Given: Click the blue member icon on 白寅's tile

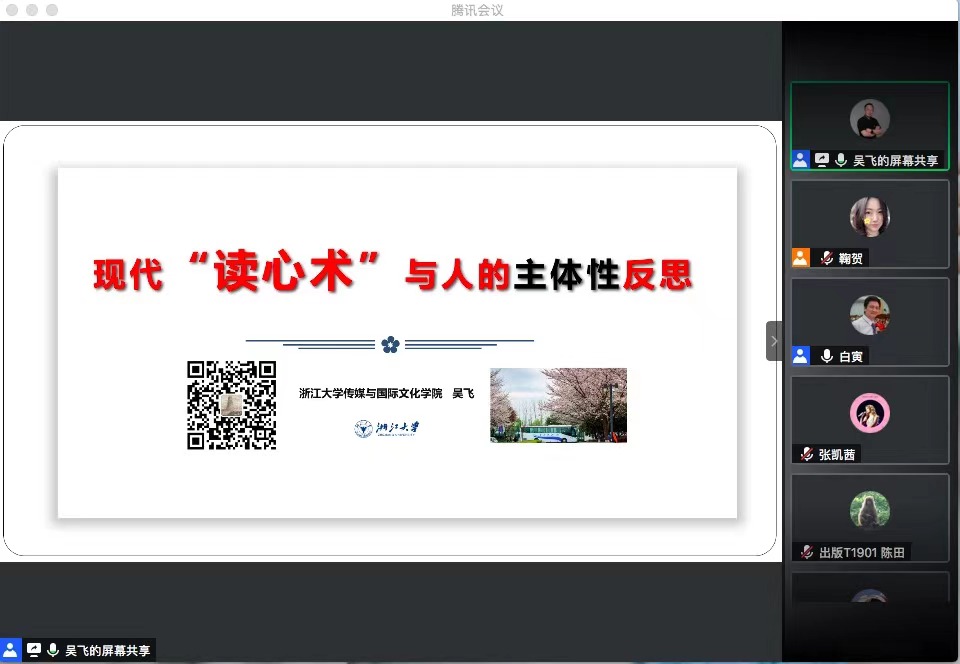Looking at the screenshot, I should click(800, 355).
